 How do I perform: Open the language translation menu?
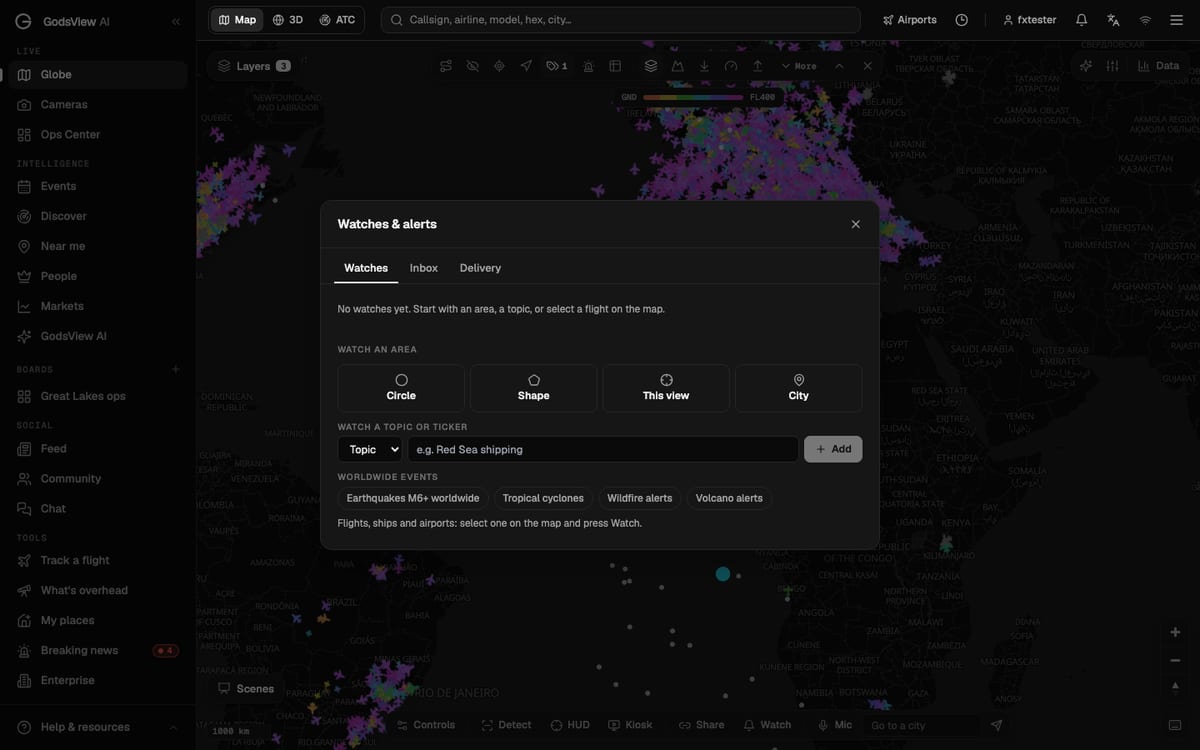click(1113, 20)
